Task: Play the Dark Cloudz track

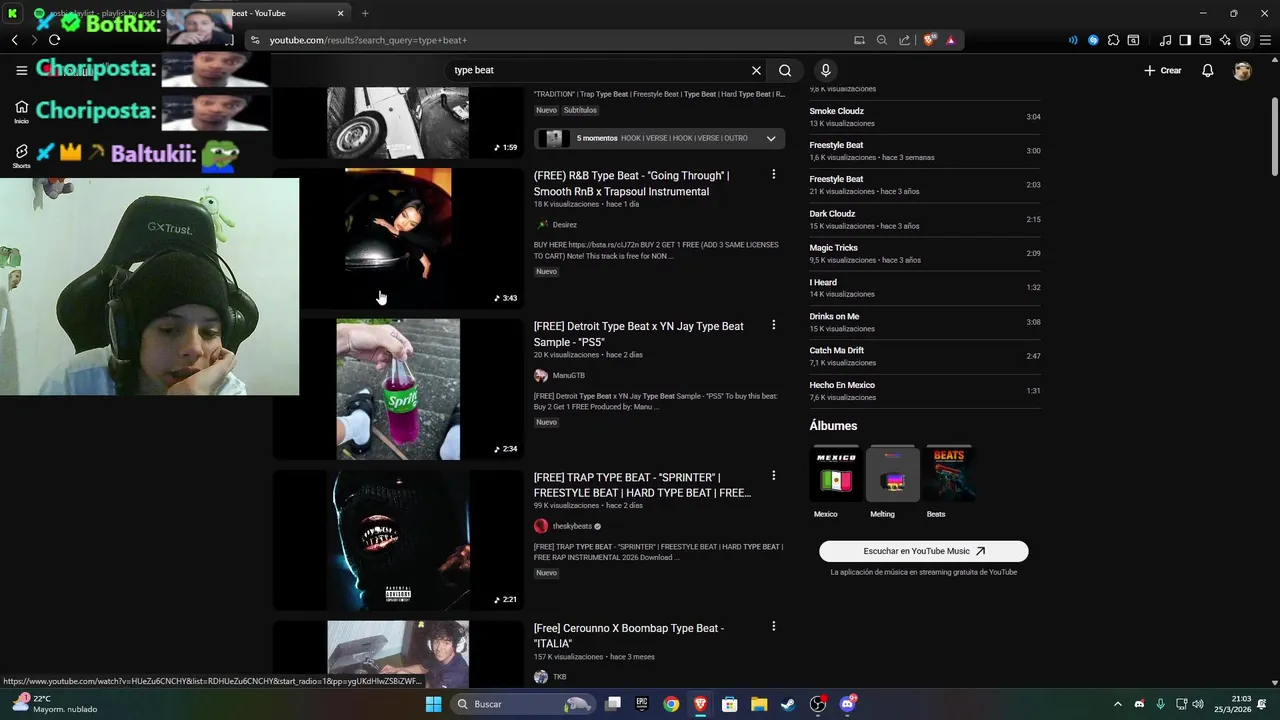Action: click(925, 219)
